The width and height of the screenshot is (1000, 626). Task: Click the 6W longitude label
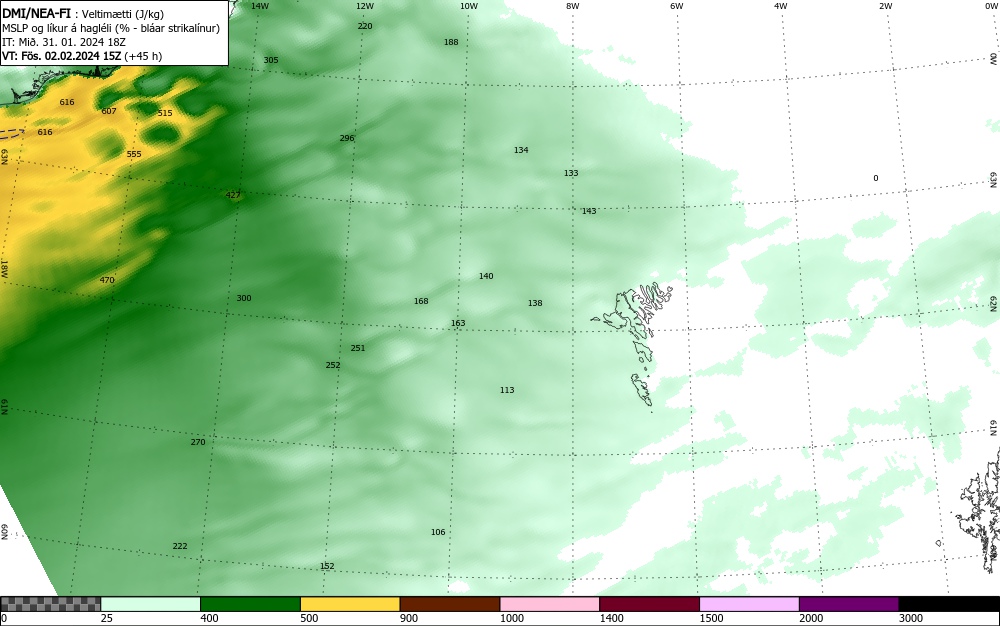coord(677,6)
